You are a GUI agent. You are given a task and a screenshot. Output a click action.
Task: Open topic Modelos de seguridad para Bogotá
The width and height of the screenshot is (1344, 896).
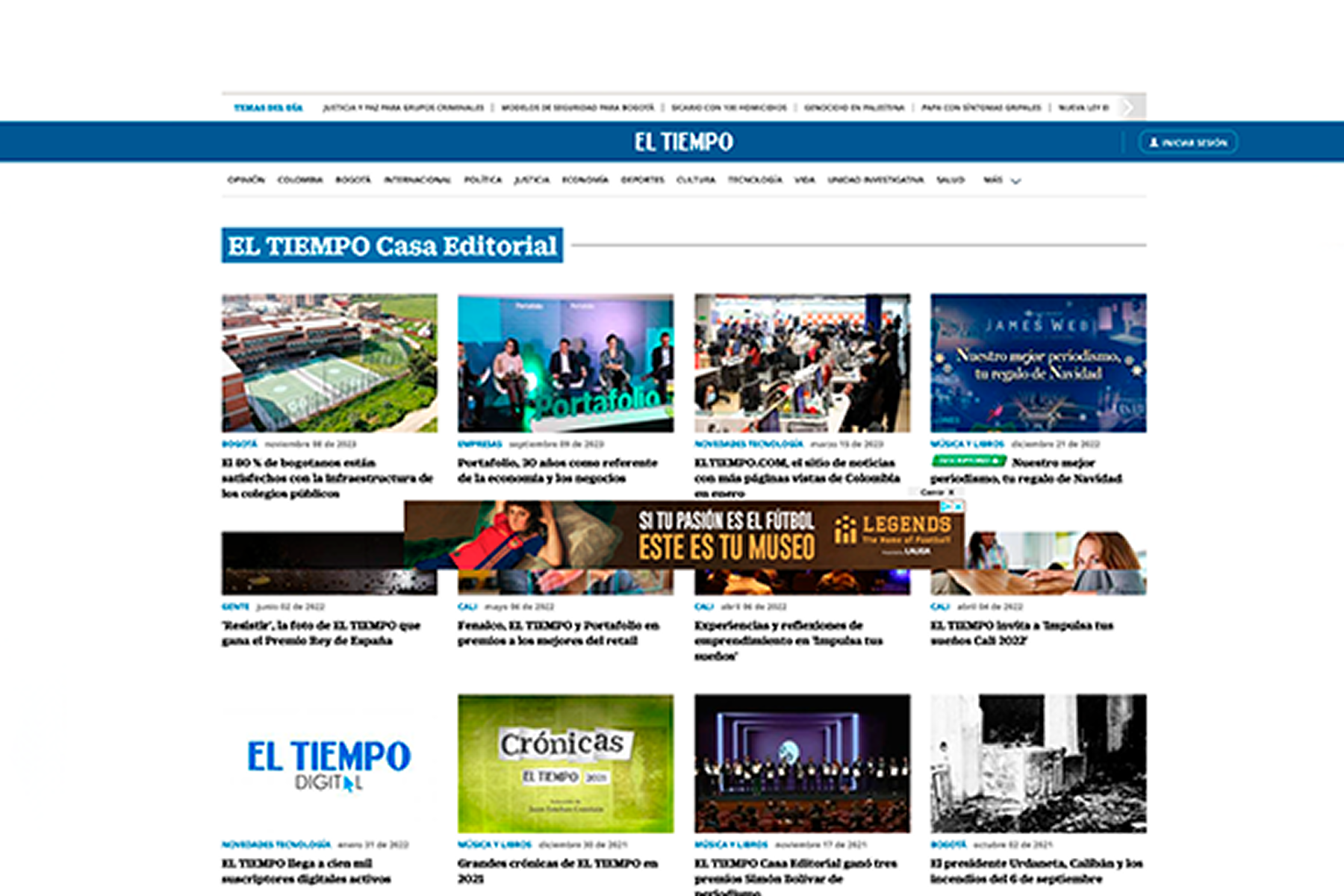point(577,108)
